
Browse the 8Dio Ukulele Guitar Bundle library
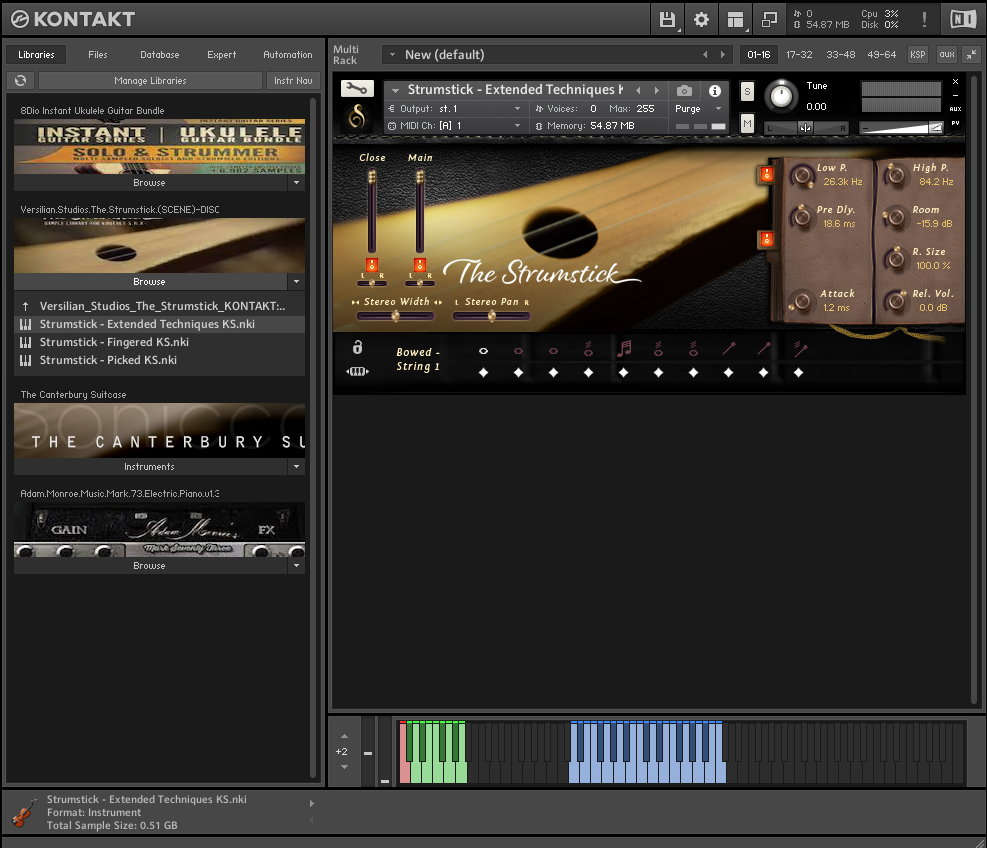[150, 183]
